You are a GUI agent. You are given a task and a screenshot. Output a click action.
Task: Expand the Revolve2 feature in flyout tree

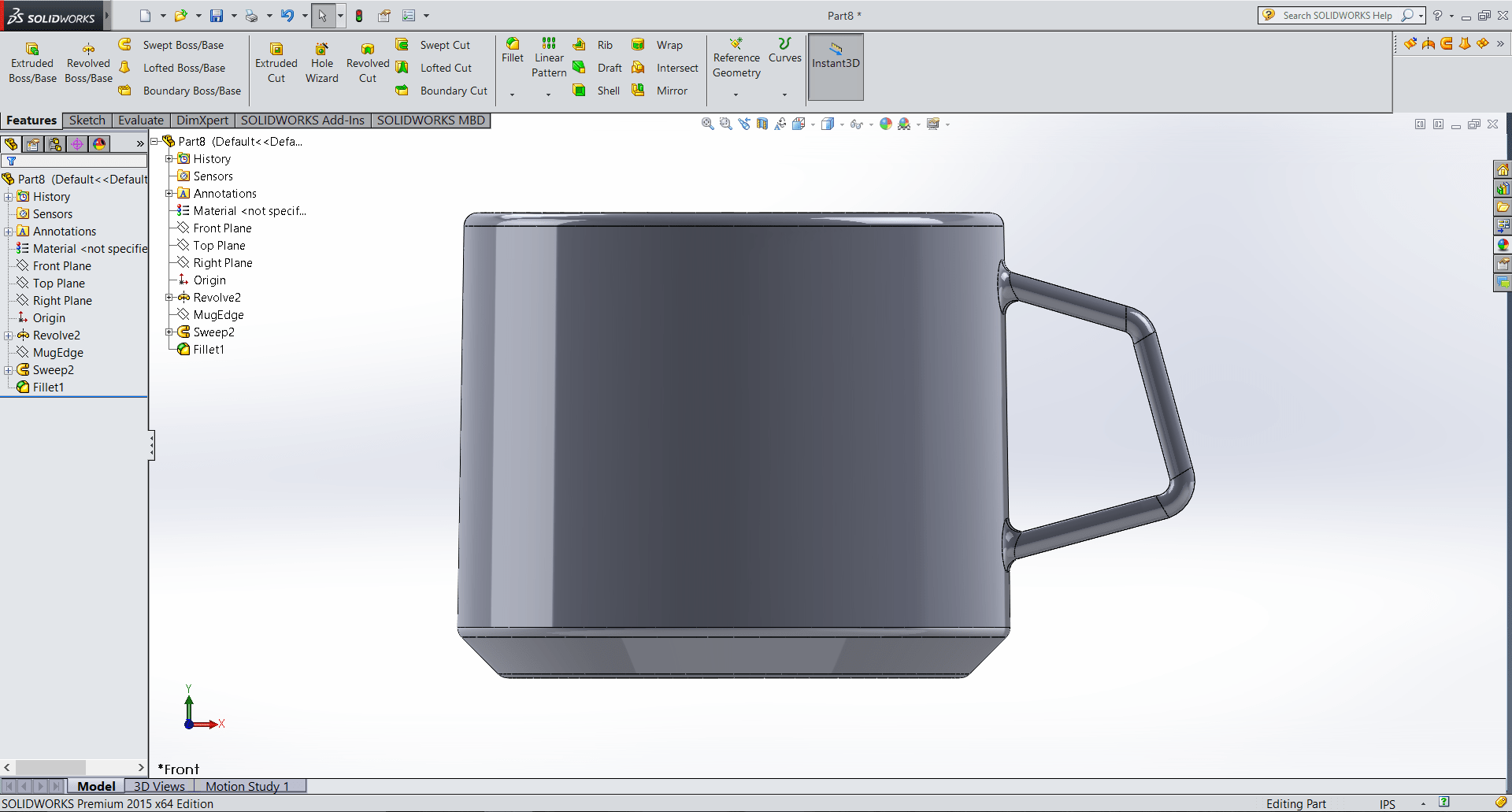tap(169, 298)
